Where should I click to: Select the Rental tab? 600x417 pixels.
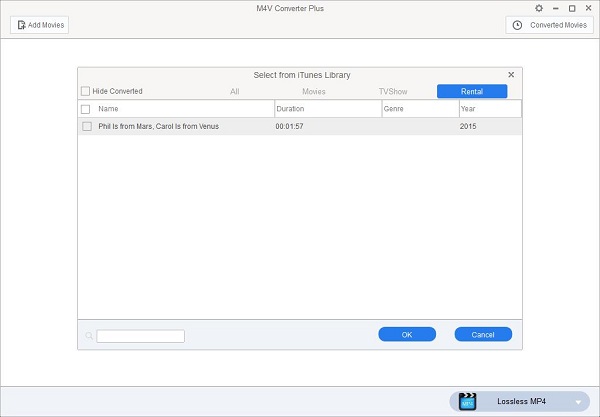(x=472, y=91)
